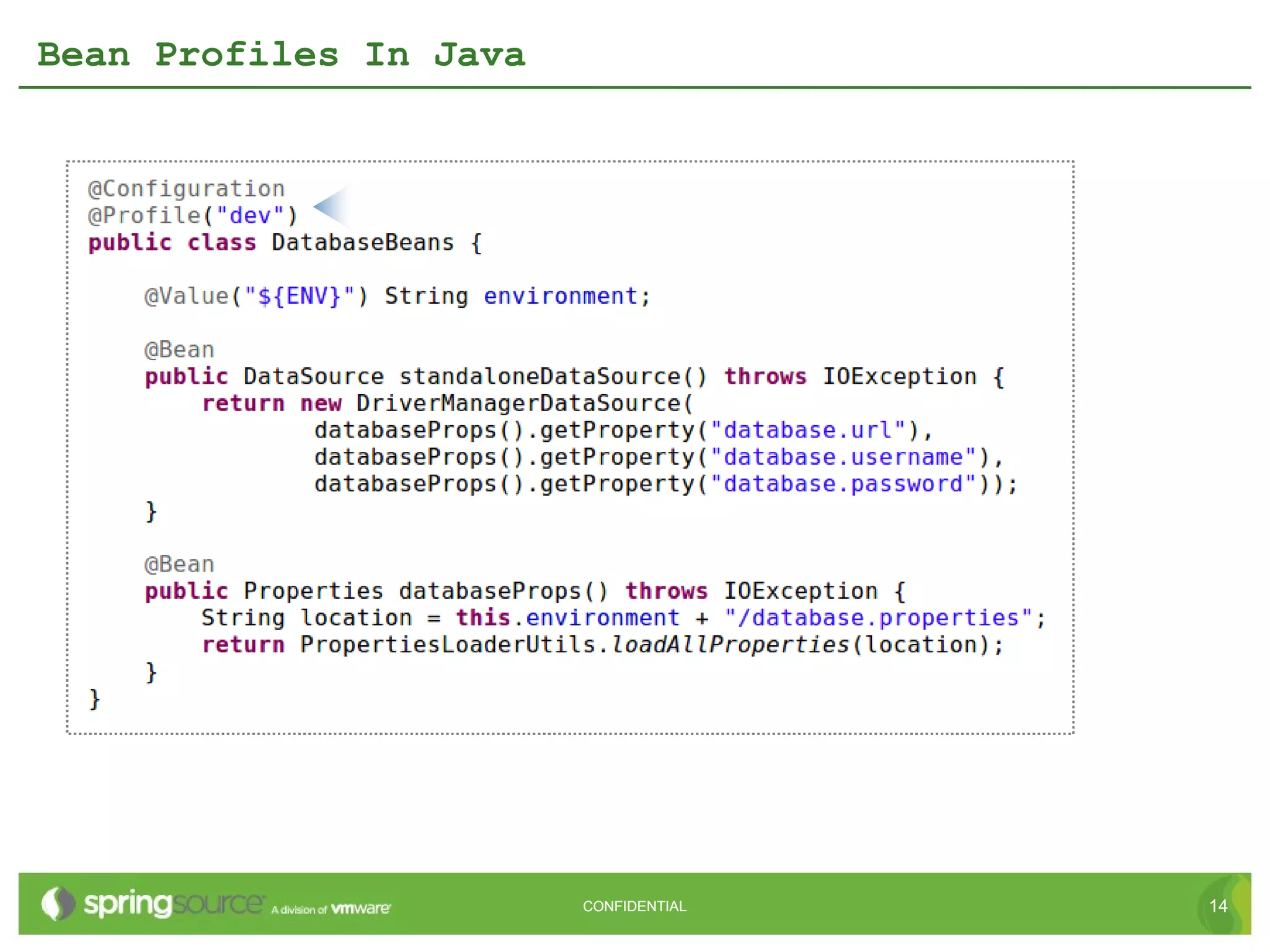
Task: Click the @Bean annotation above databaseProps
Action: [179, 565]
